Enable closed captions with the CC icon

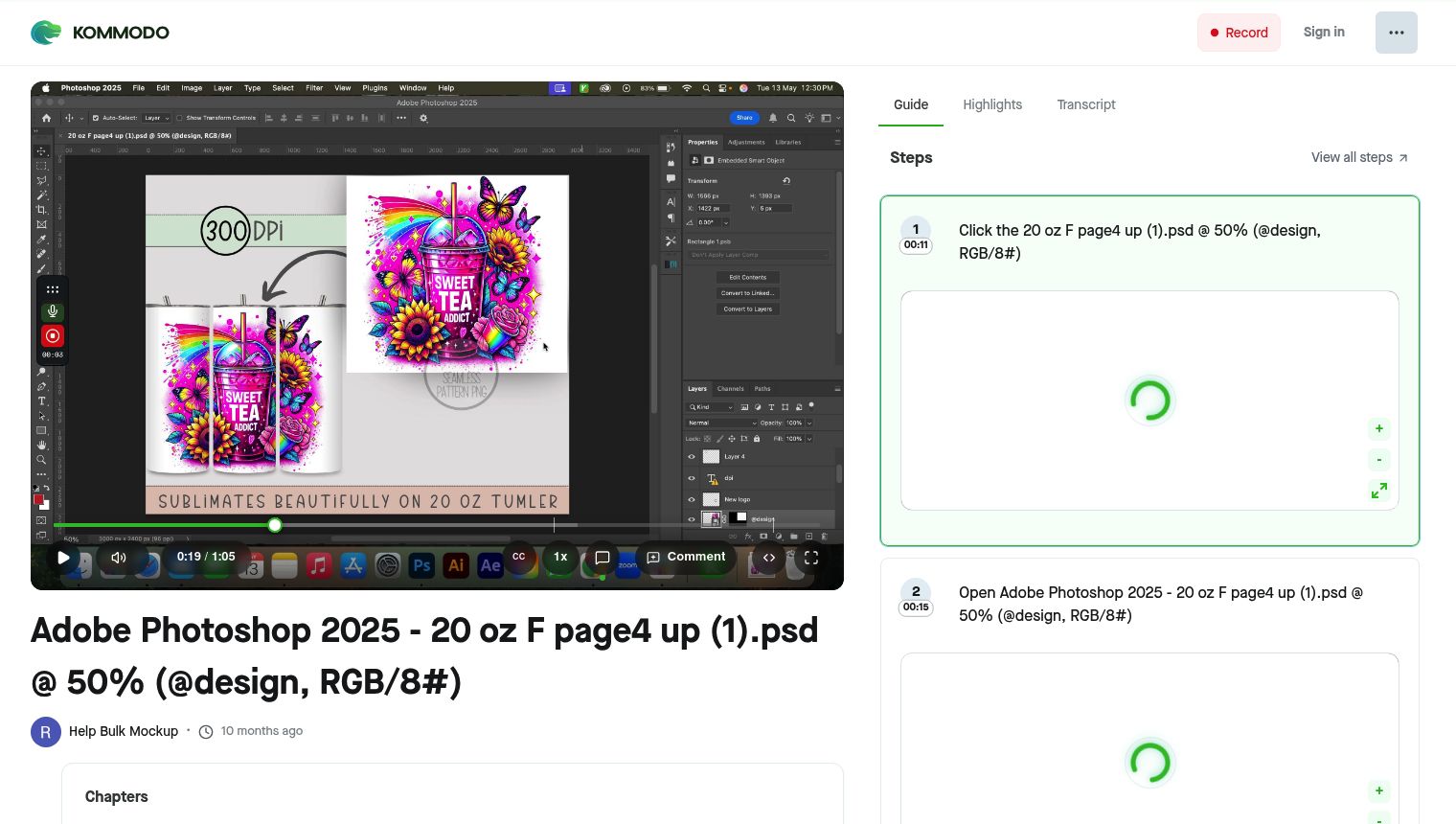coord(519,557)
